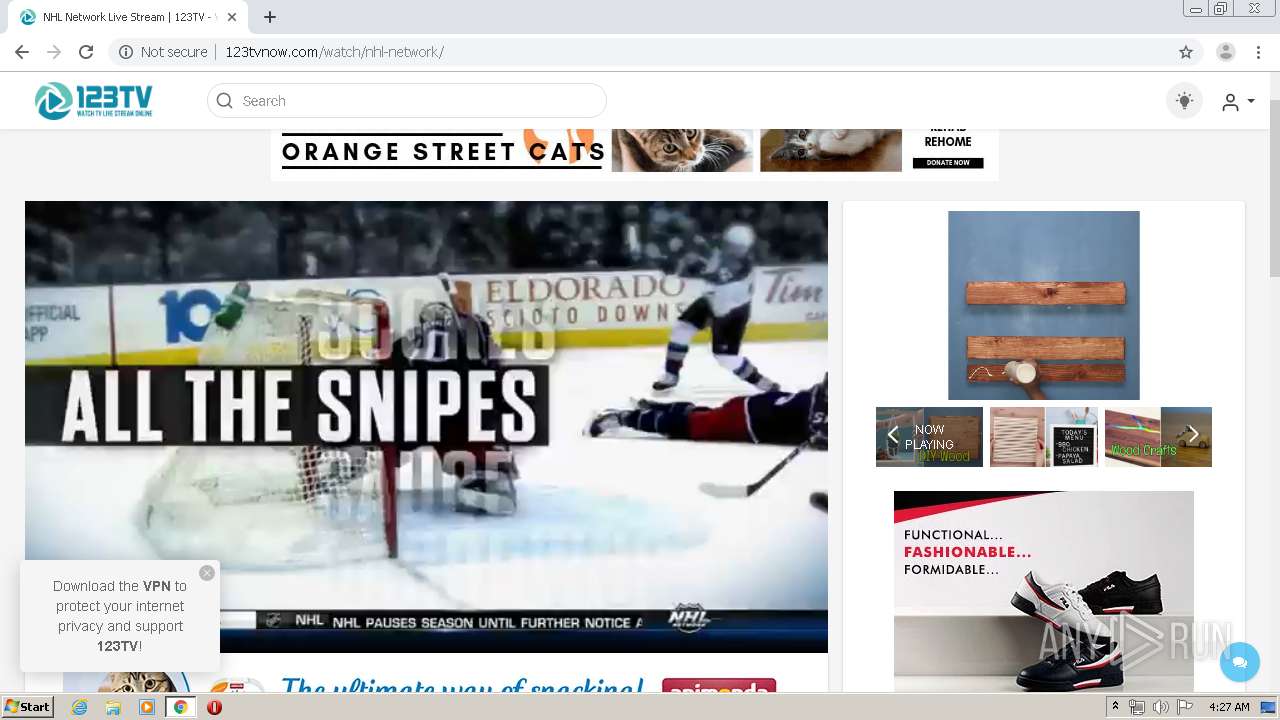This screenshot has height=720, width=1280.
Task: Open Windows Media Player taskbar icon
Action: [x=147, y=707]
